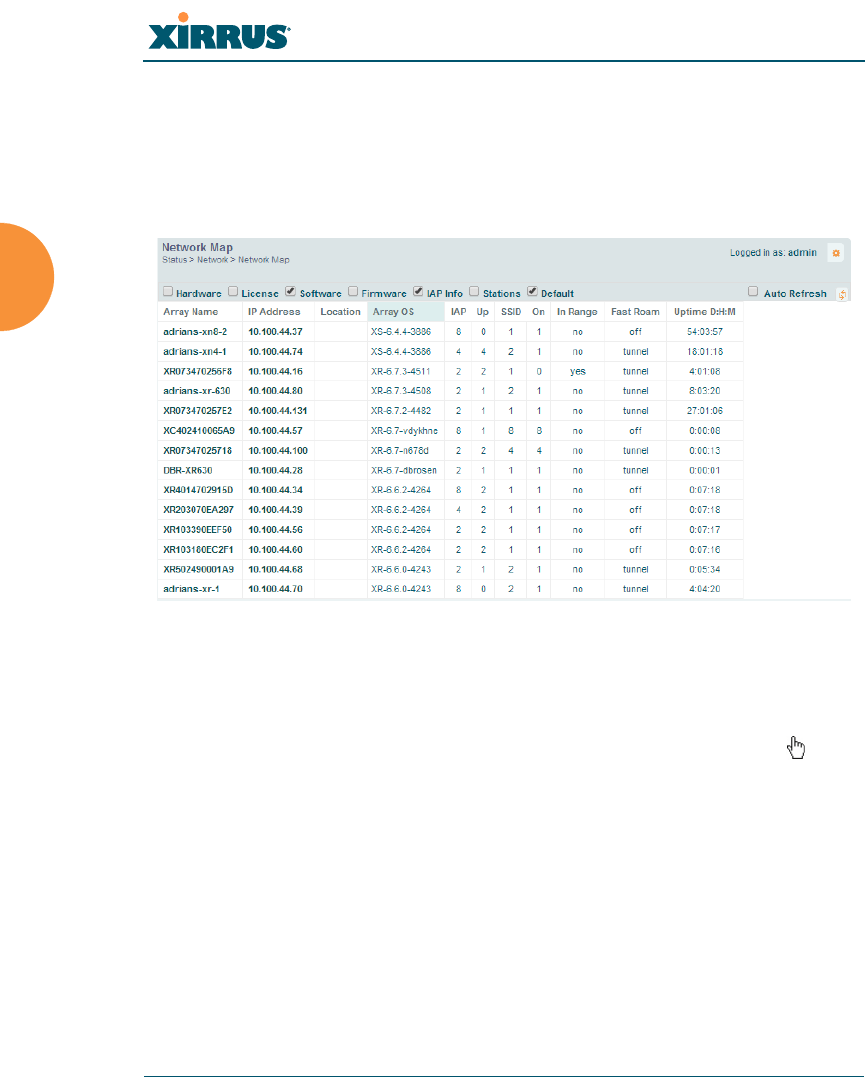This screenshot has height=1077, width=865.
Task: Open array DBR-XR630
Action: [188, 471]
